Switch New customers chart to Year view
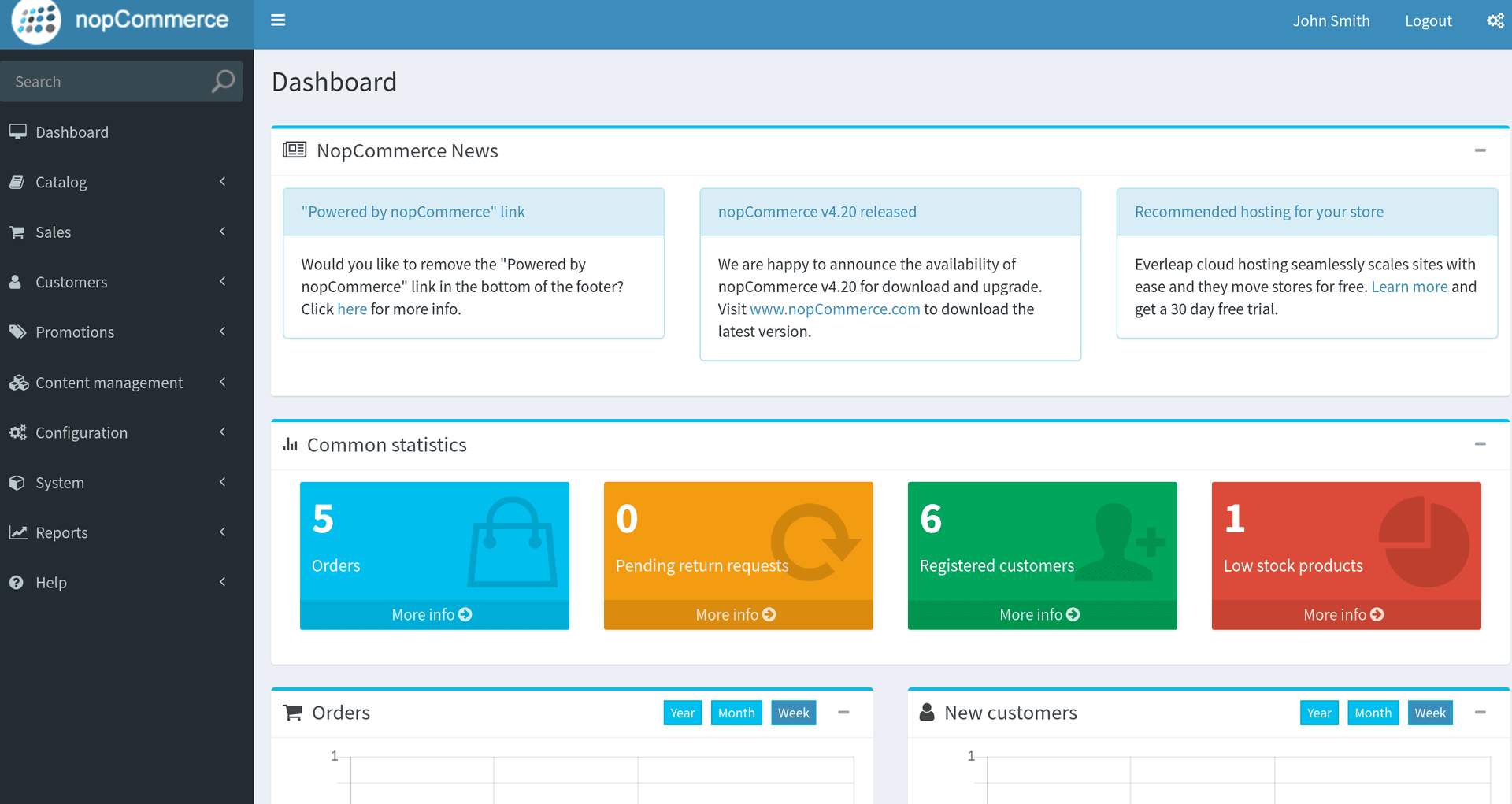This screenshot has width=1512, height=804. 1318,712
